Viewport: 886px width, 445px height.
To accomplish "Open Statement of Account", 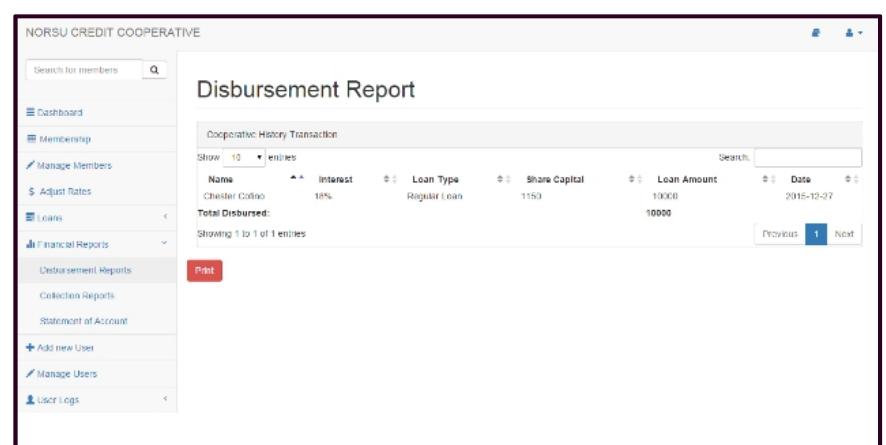I will click(x=97, y=321).
